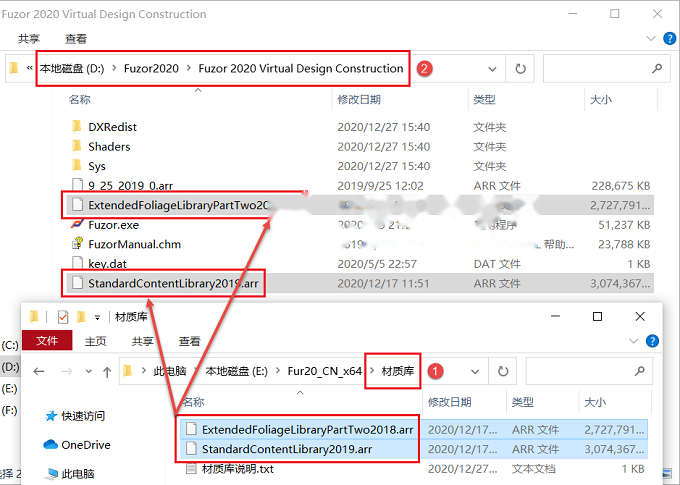
Task: Select the (F:) drive in navigation pane
Action: 10,410
